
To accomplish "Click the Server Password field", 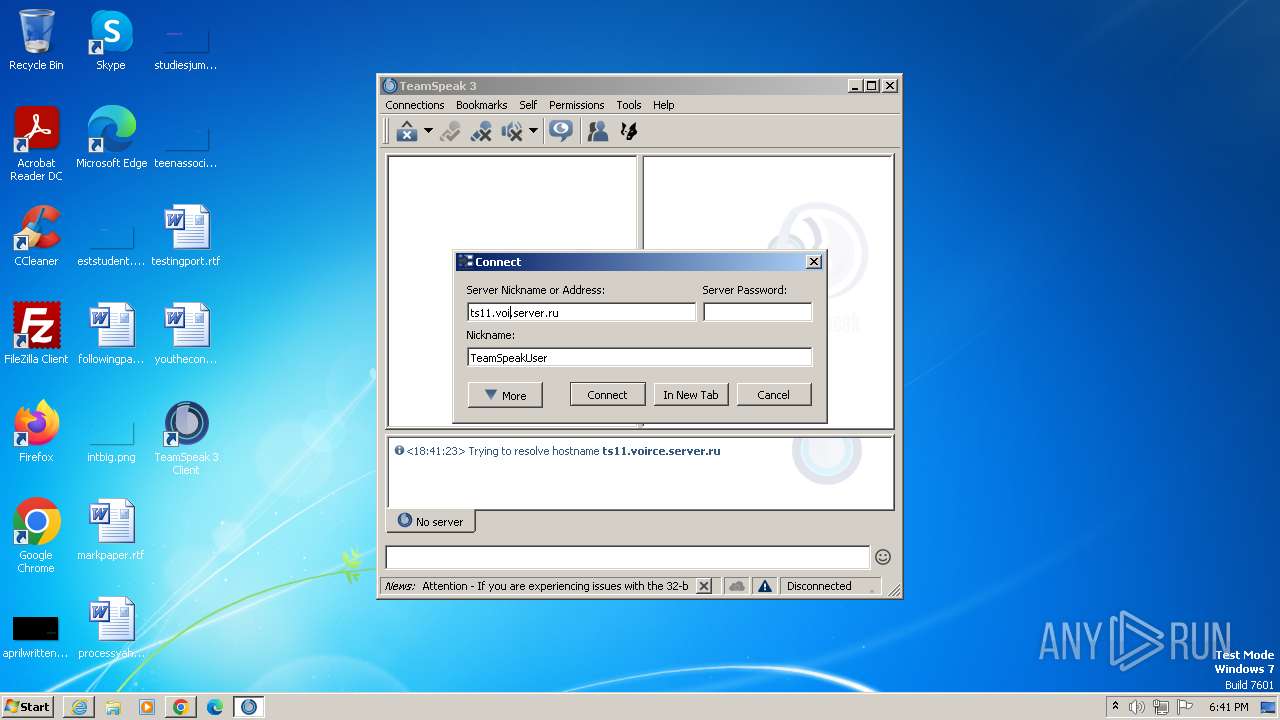I will [x=757, y=313].
